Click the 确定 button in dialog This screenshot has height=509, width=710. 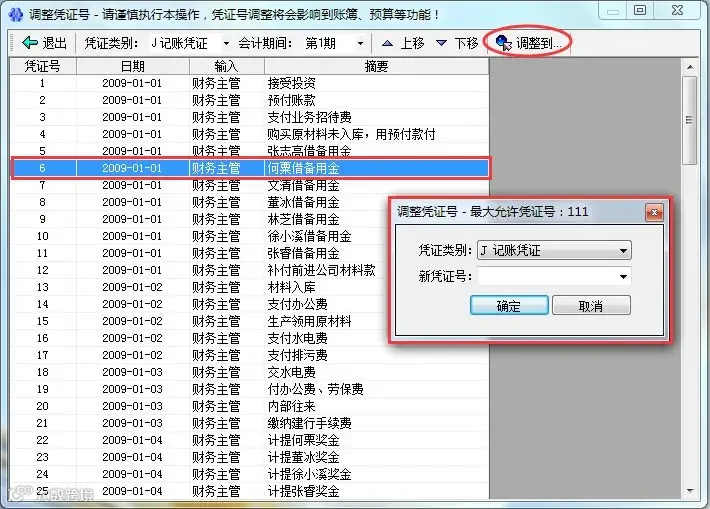click(509, 306)
